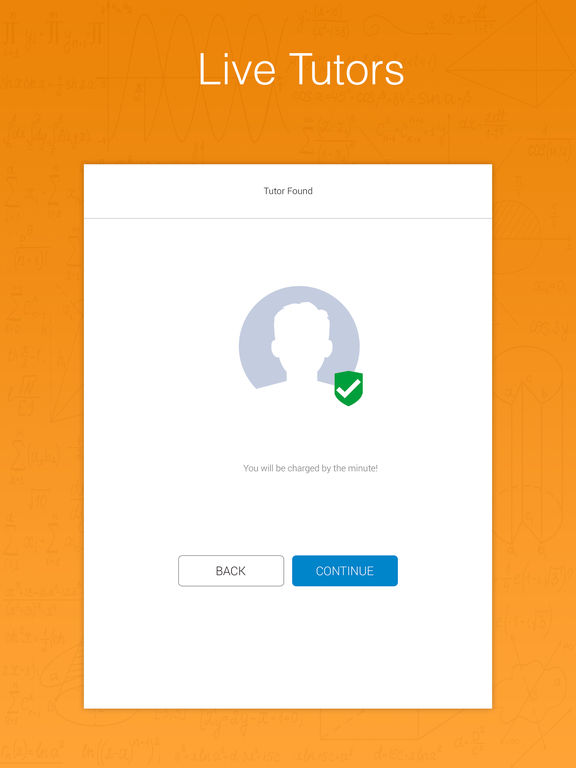Click the divider line beneath Tutor Found
This screenshot has height=768, width=576.
point(288,218)
